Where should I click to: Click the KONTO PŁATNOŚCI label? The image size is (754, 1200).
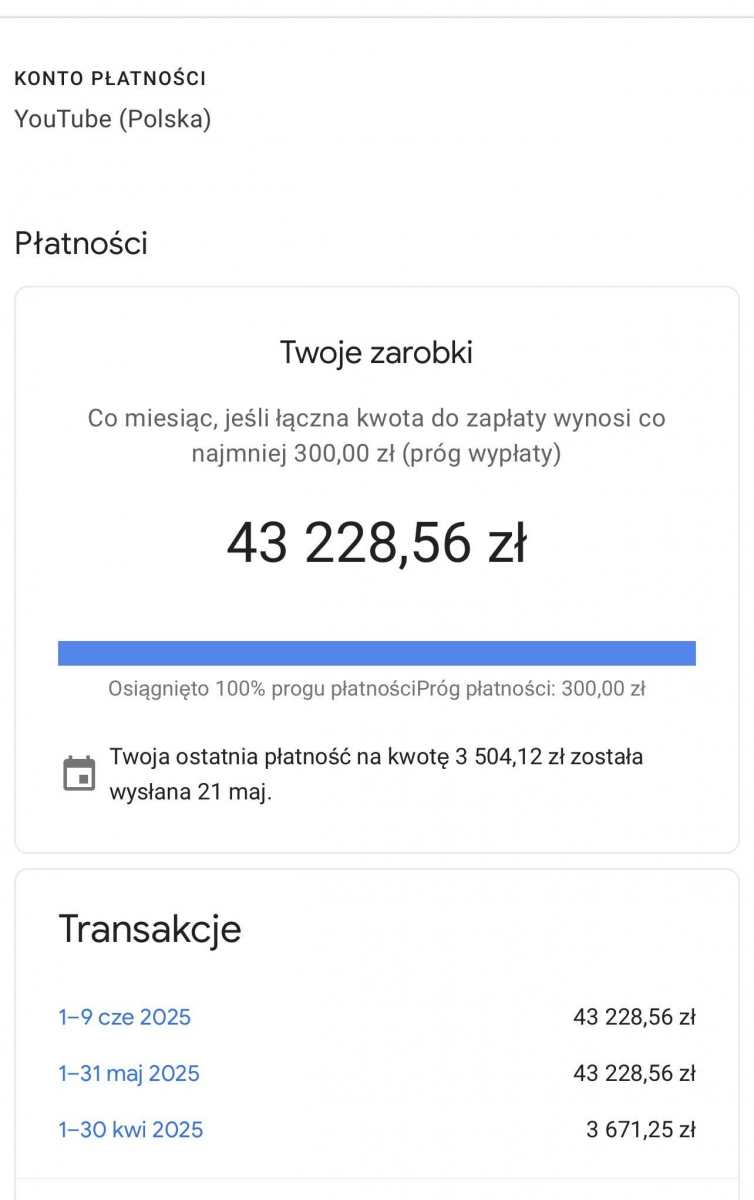coord(110,78)
